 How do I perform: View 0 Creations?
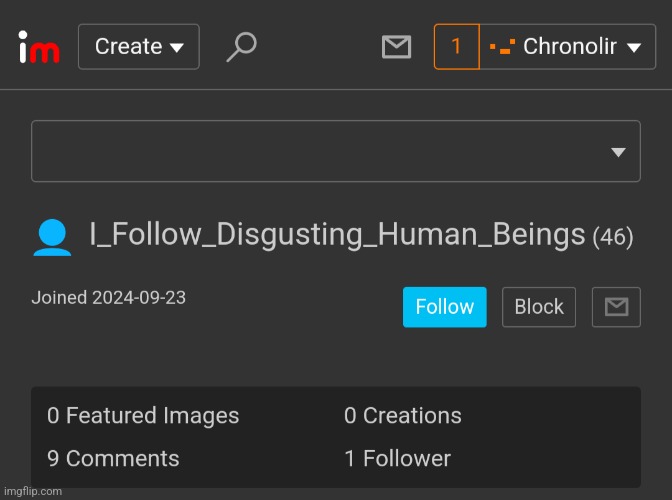point(403,416)
